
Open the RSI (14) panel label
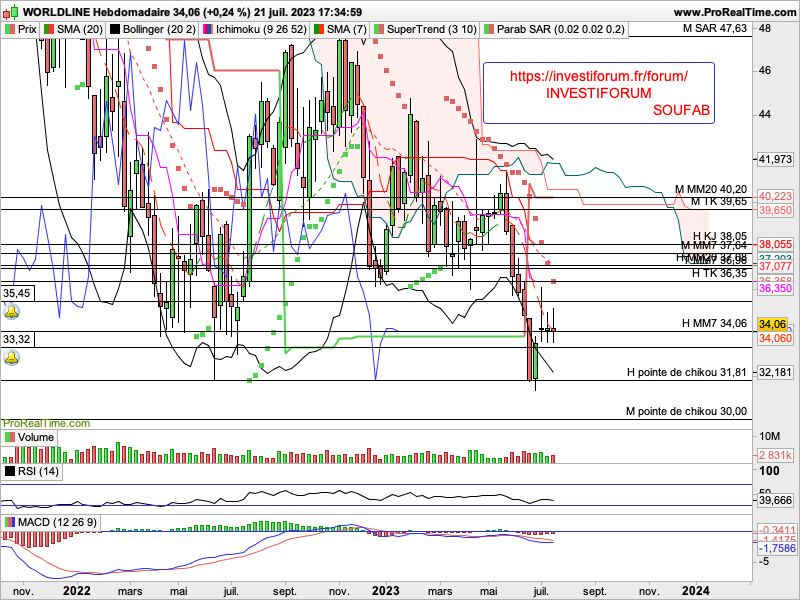coord(38,471)
